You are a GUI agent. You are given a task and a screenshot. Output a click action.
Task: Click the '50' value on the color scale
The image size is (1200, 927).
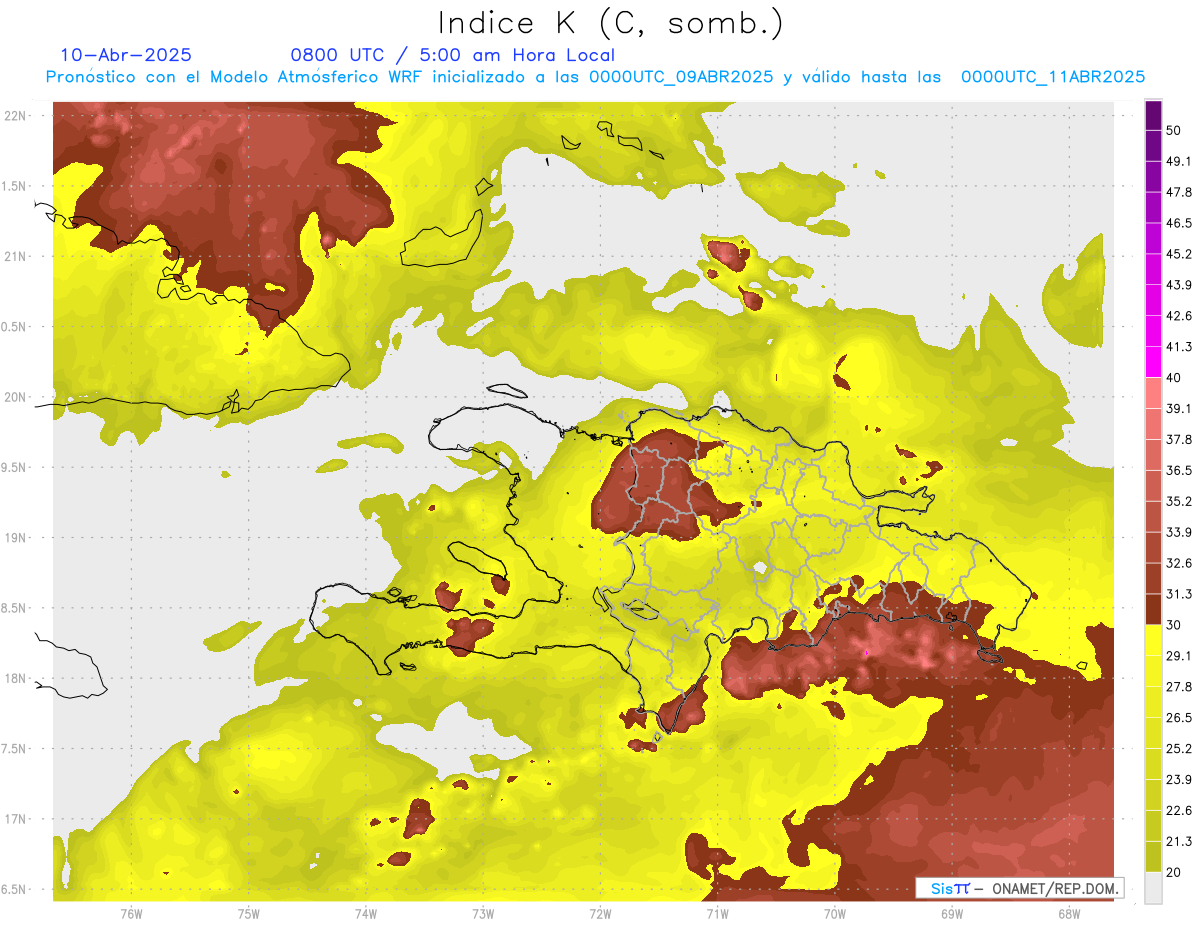pyautogui.click(x=1175, y=130)
